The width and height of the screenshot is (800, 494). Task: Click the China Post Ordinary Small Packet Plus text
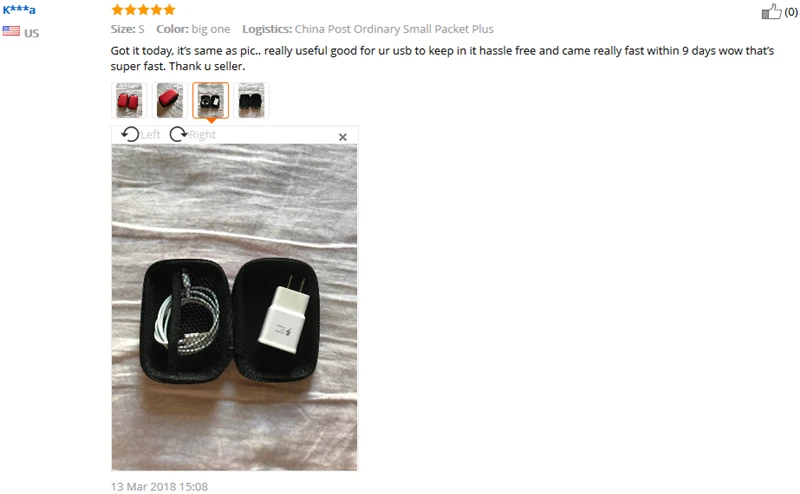(394, 29)
